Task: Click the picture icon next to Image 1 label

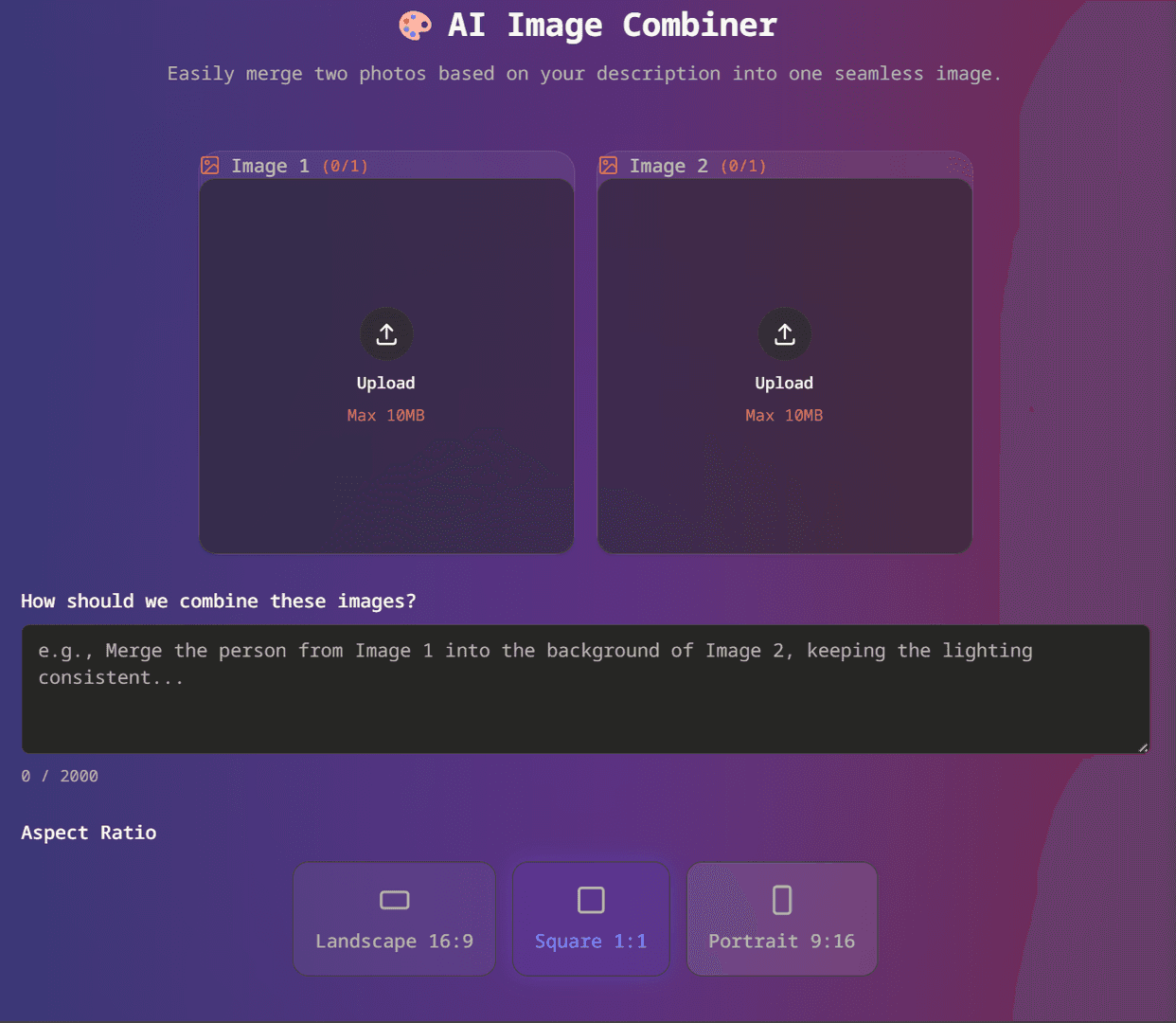Action: click(x=210, y=166)
